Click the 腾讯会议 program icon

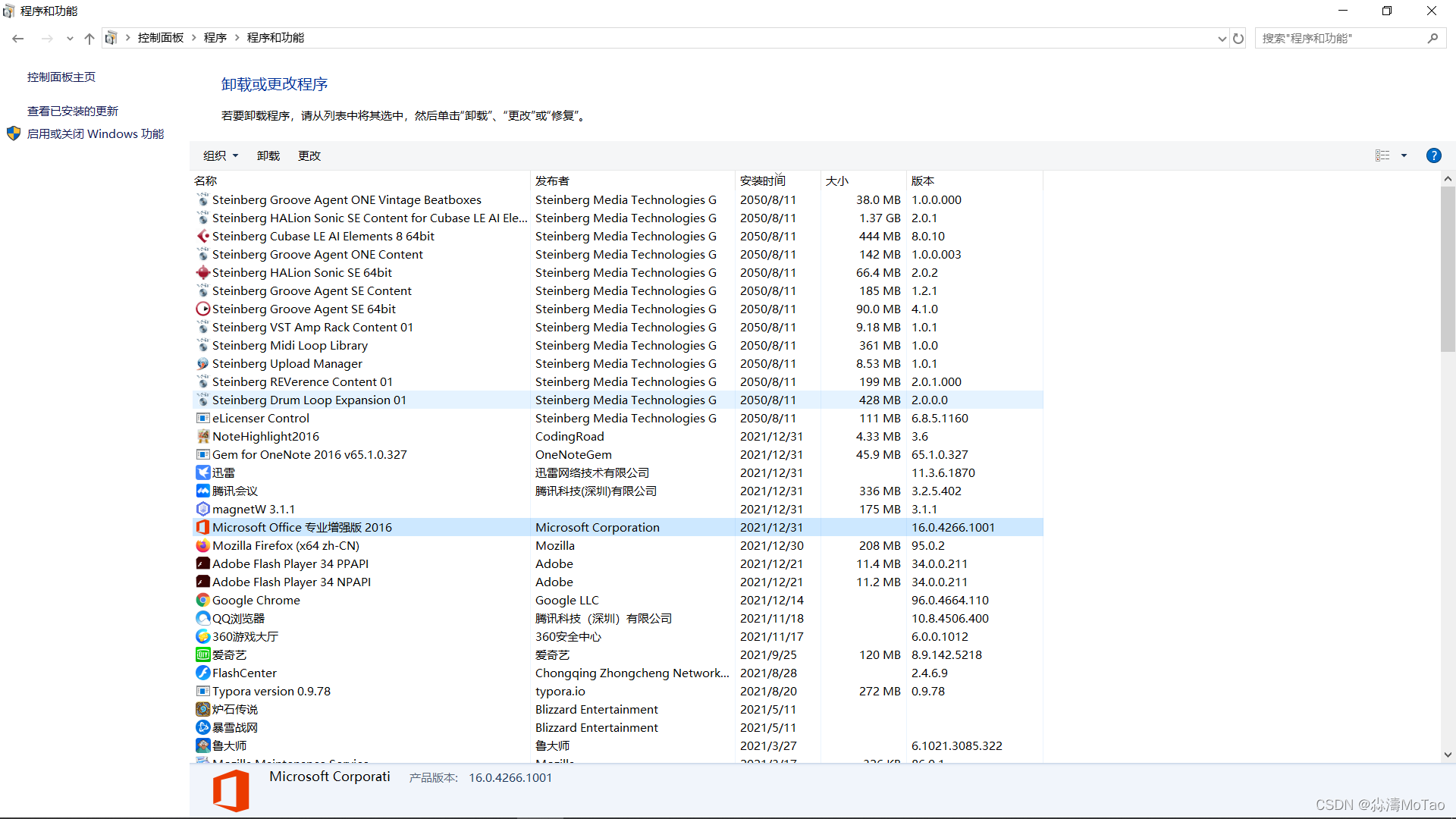pos(202,491)
